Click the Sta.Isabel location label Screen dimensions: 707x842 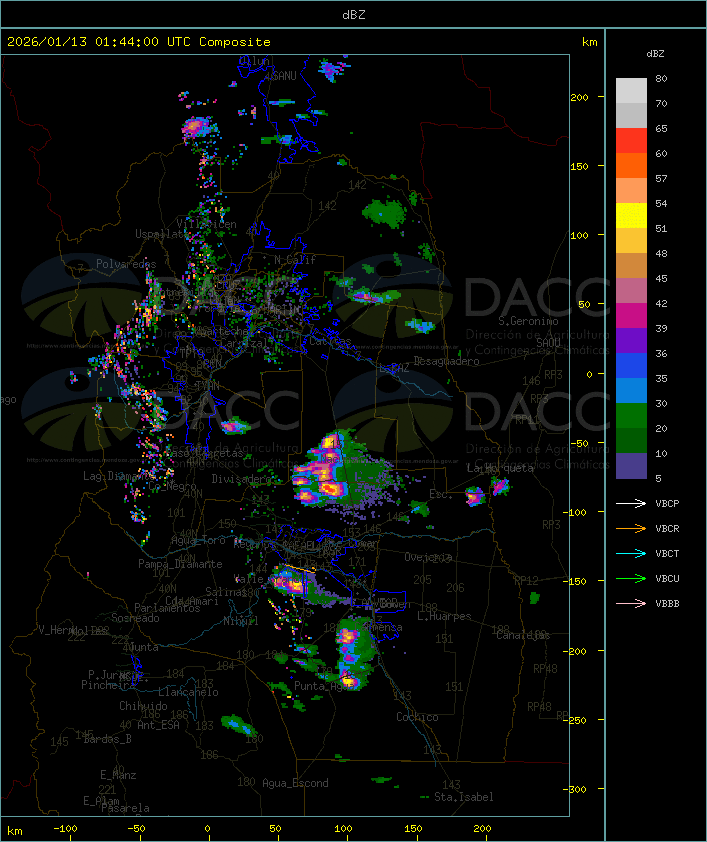point(464,797)
